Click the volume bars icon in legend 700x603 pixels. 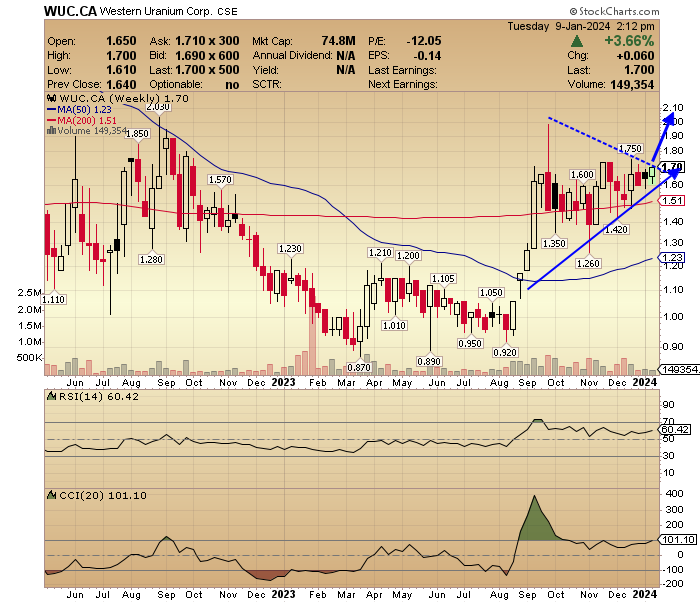51,130
